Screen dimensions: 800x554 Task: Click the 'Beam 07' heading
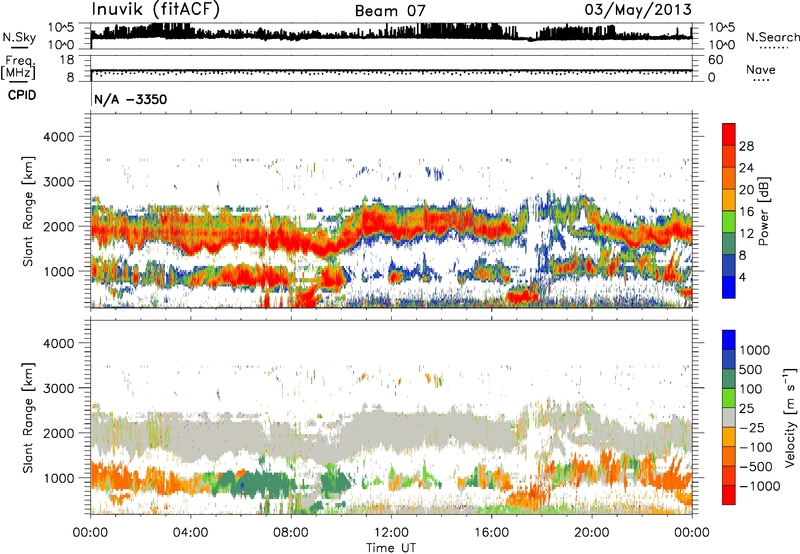click(x=390, y=11)
